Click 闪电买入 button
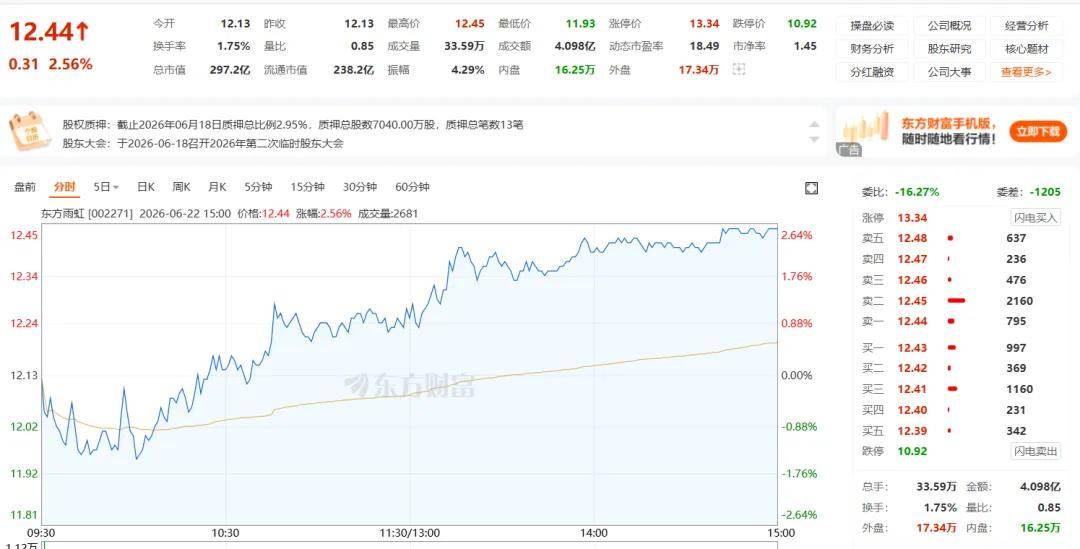 1036,218
